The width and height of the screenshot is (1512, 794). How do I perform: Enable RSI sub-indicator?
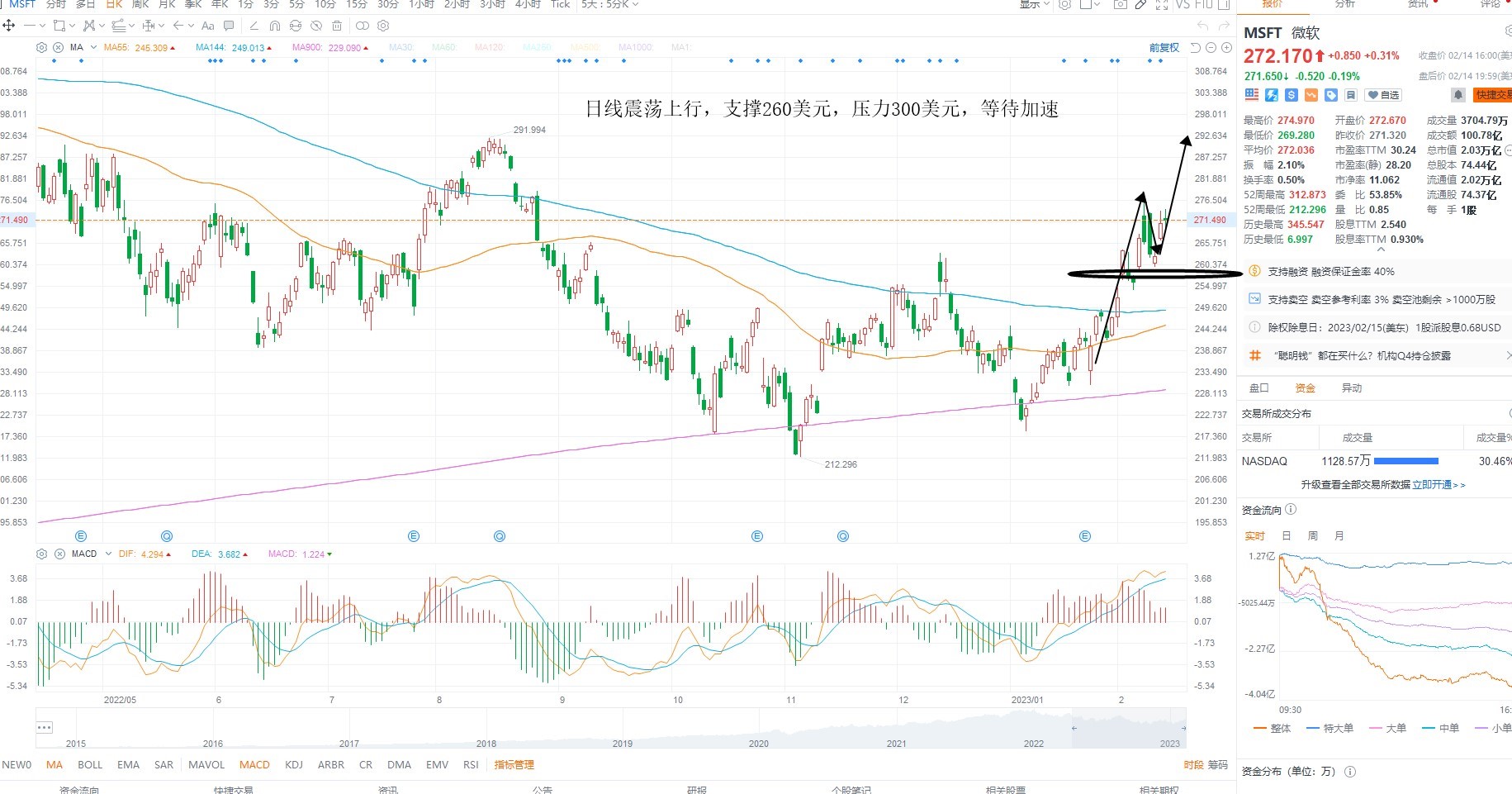click(x=471, y=764)
